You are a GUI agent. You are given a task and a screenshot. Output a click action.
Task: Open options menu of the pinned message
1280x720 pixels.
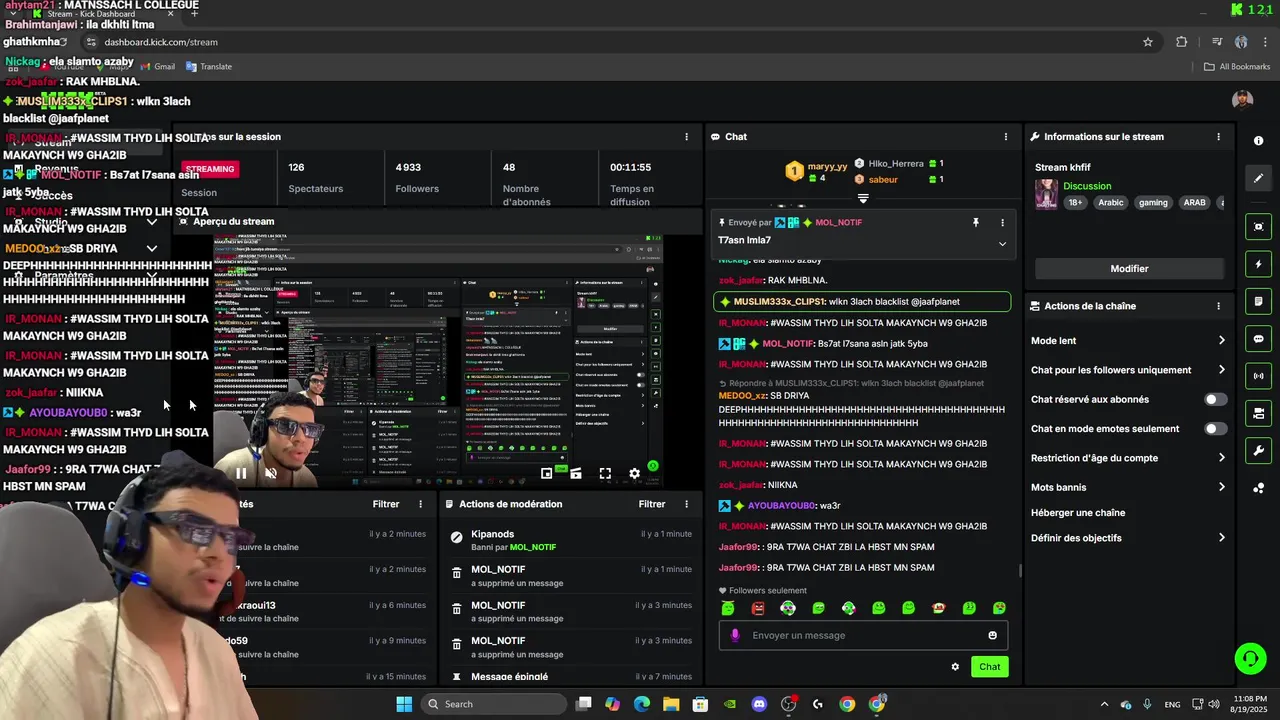tap(1002, 223)
